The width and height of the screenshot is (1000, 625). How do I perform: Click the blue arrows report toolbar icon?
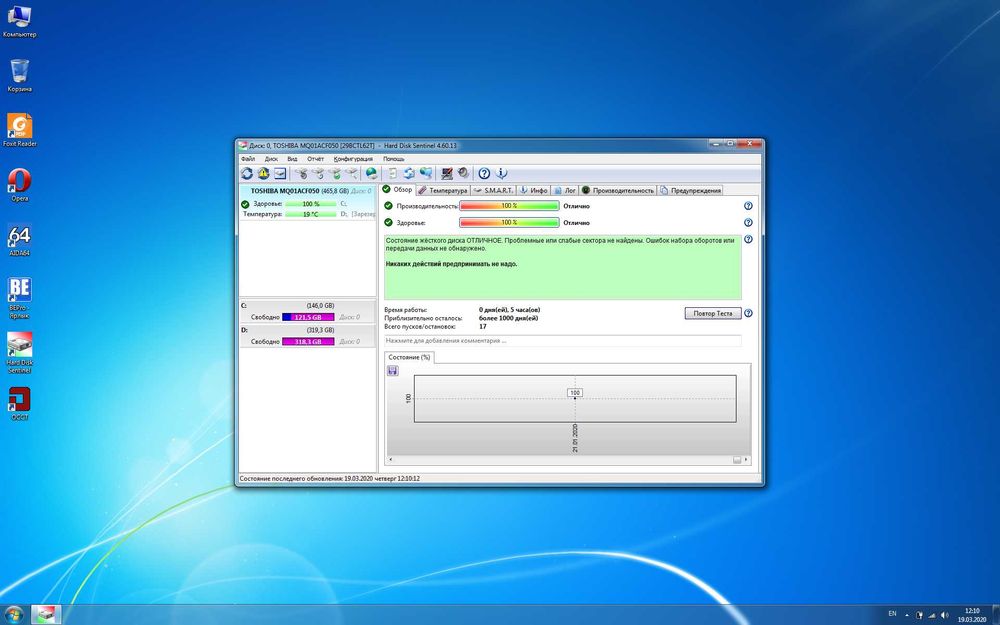click(x=409, y=173)
